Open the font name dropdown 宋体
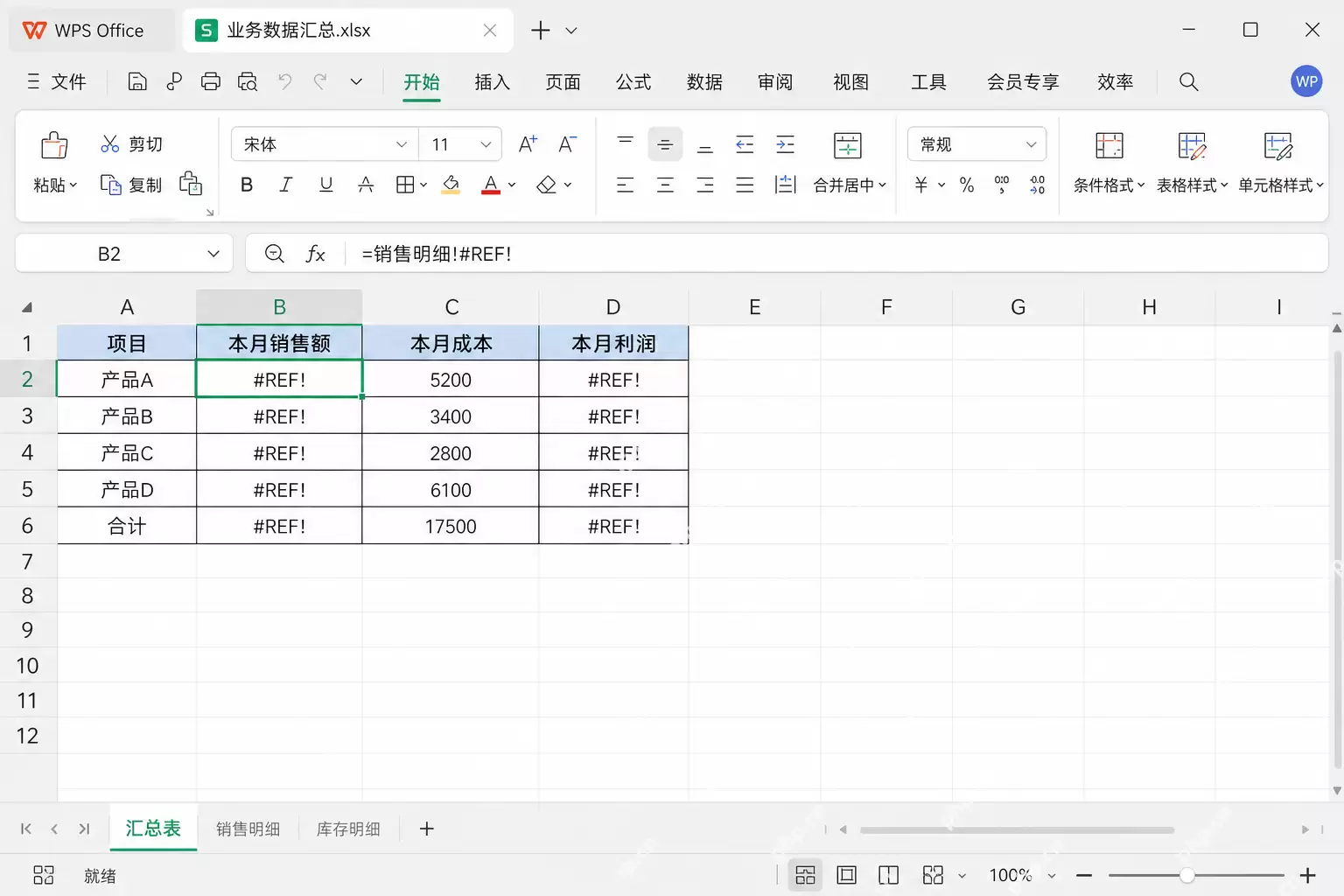 click(401, 144)
